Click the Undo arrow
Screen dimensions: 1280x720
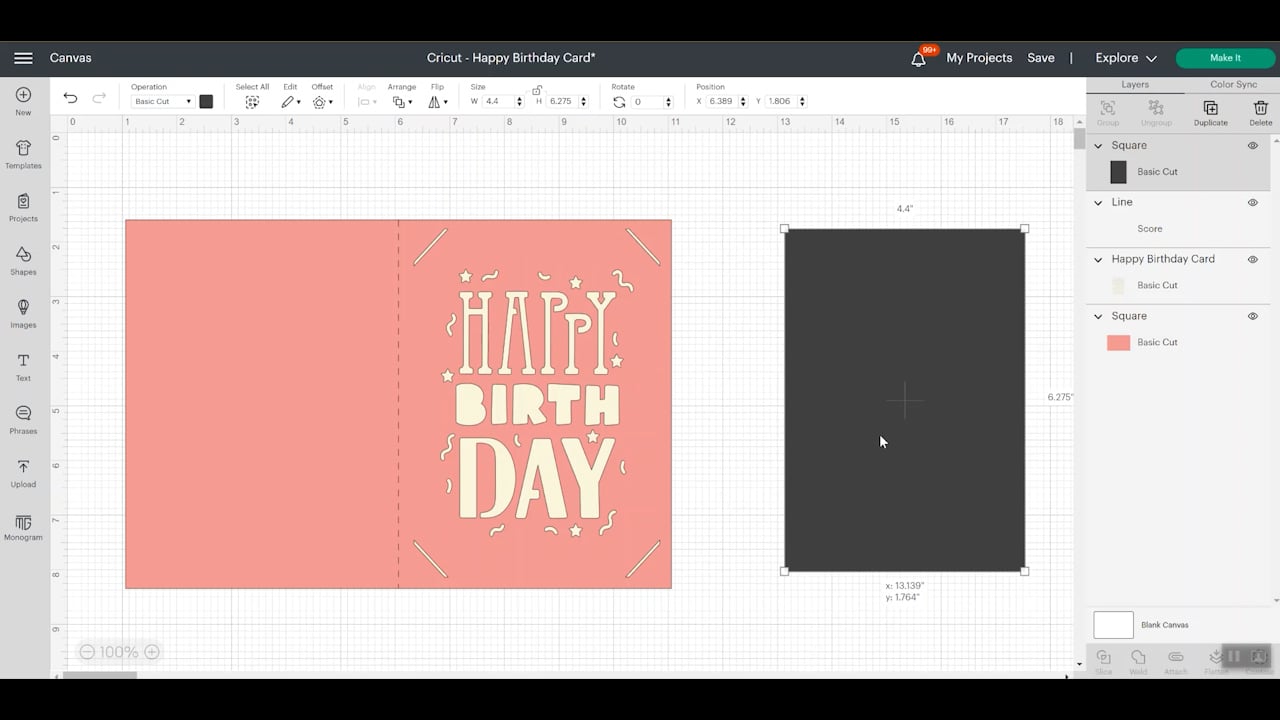point(70,98)
